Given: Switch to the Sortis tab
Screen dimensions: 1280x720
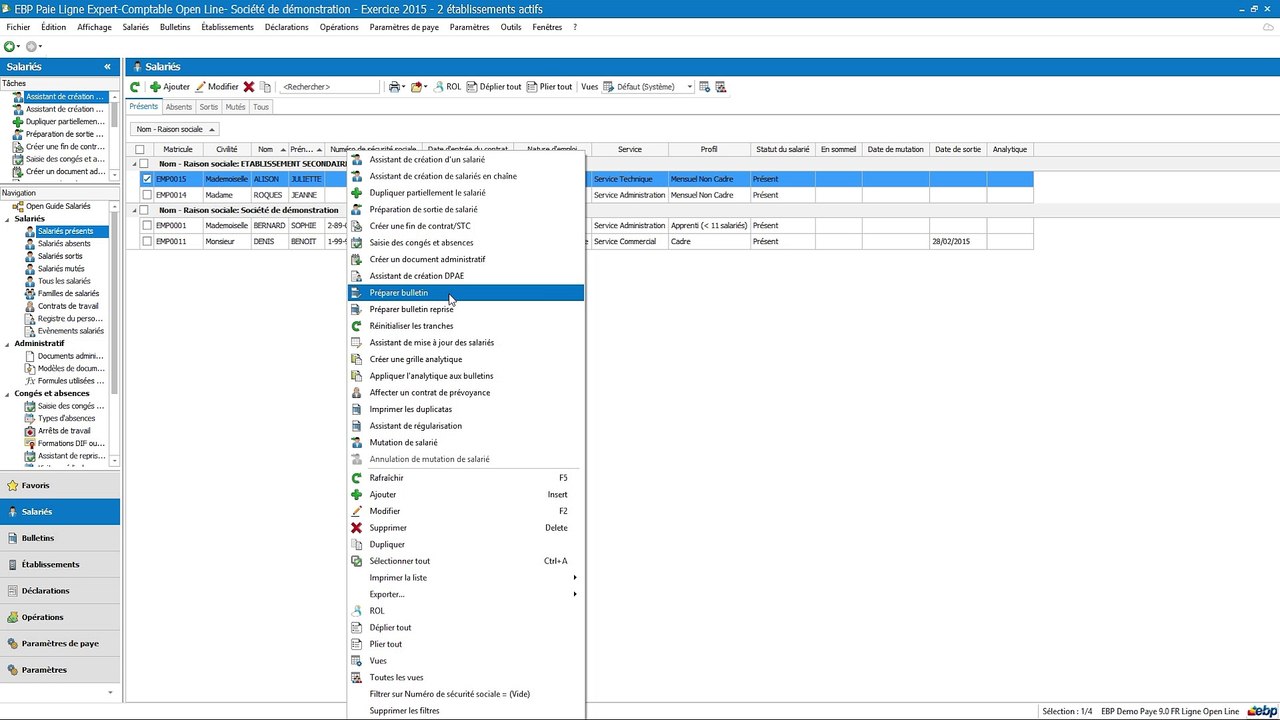Looking at the screenshot, I should pyautogui.click(x=208, y=107).
